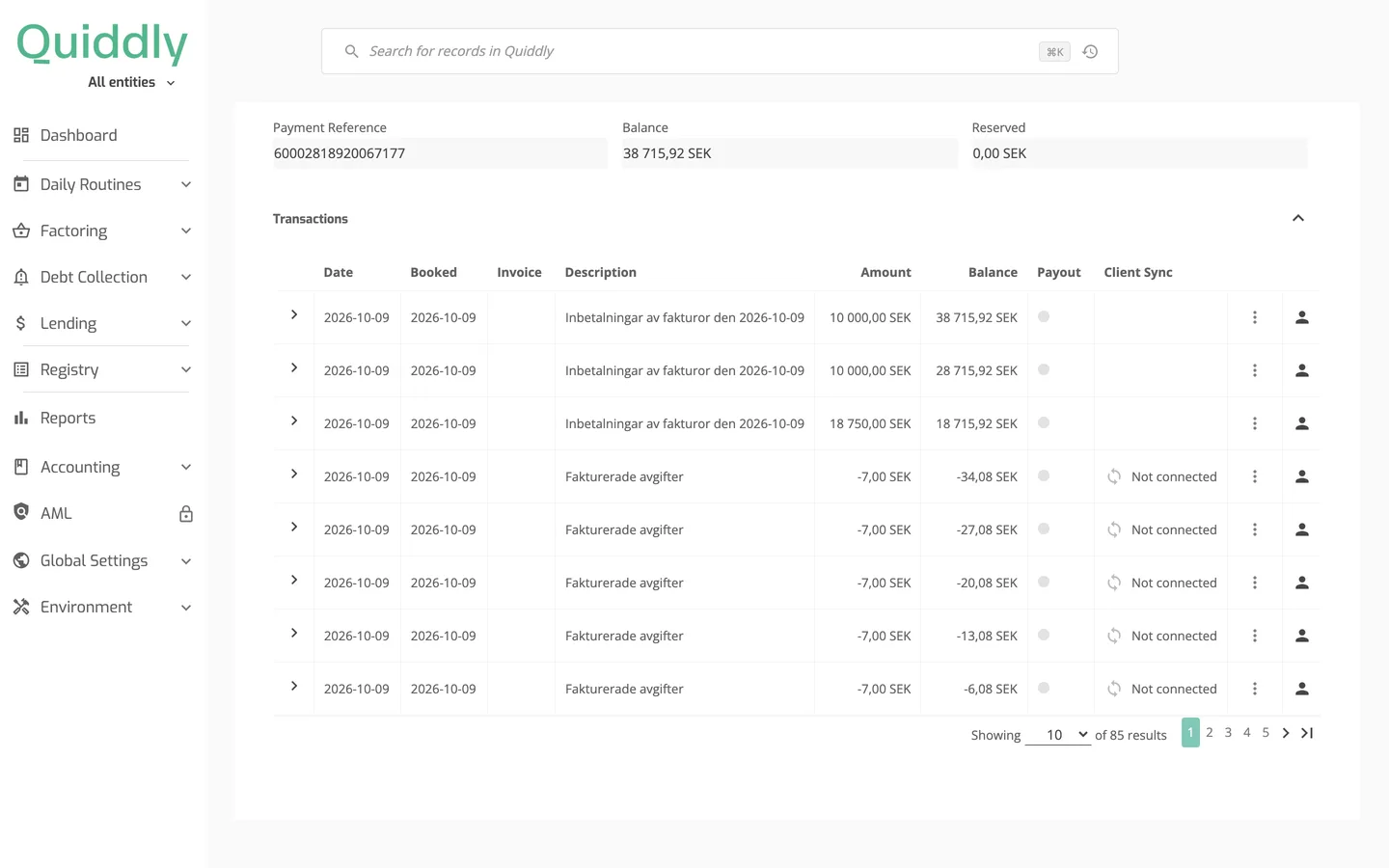Click the Accounting book icon
This screenshot has width=1389, height=868.
(x=21, y=467)
